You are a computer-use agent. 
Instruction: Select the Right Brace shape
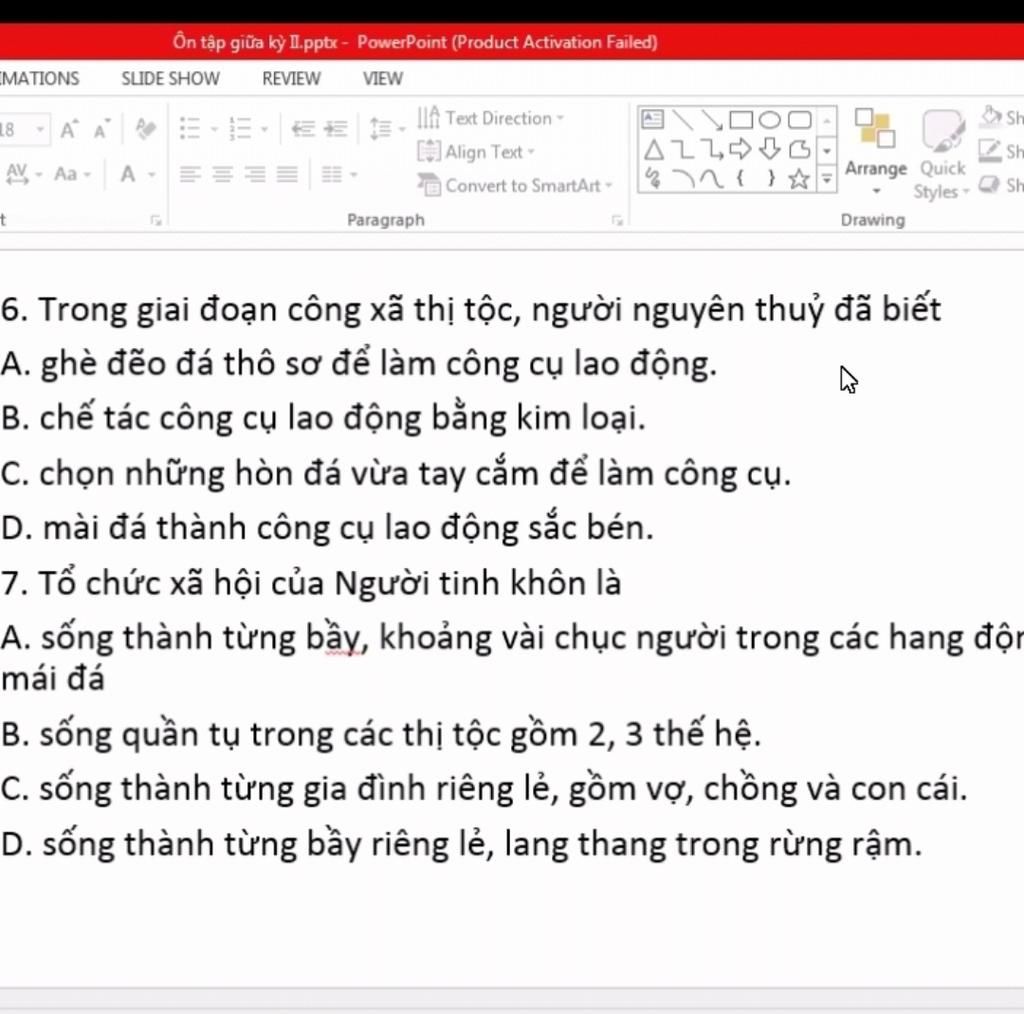(771, 178)
